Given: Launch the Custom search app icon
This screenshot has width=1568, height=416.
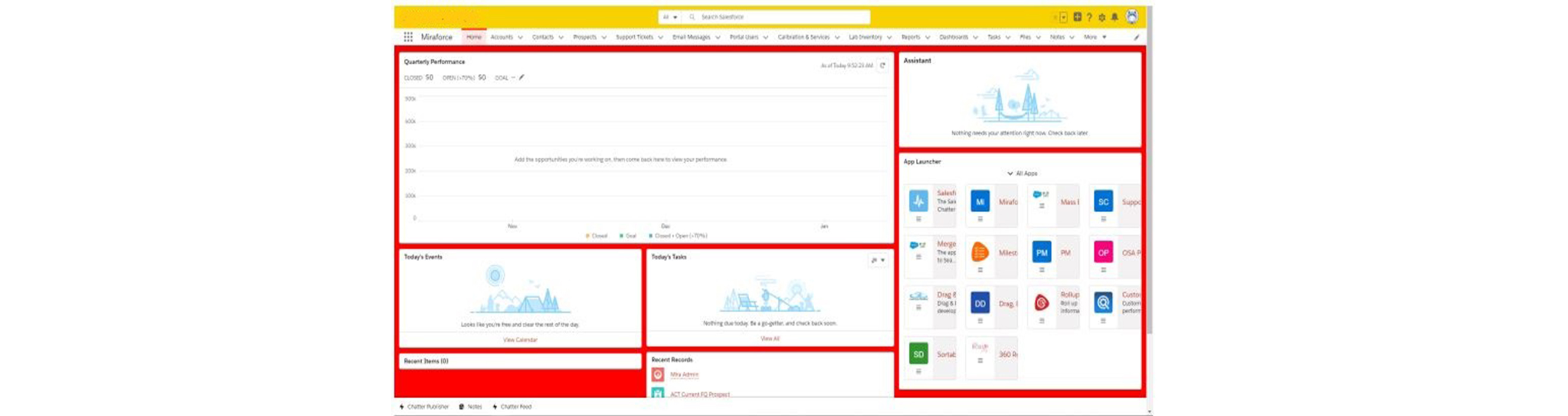Looking at the screenshot, I should 1103,303.
